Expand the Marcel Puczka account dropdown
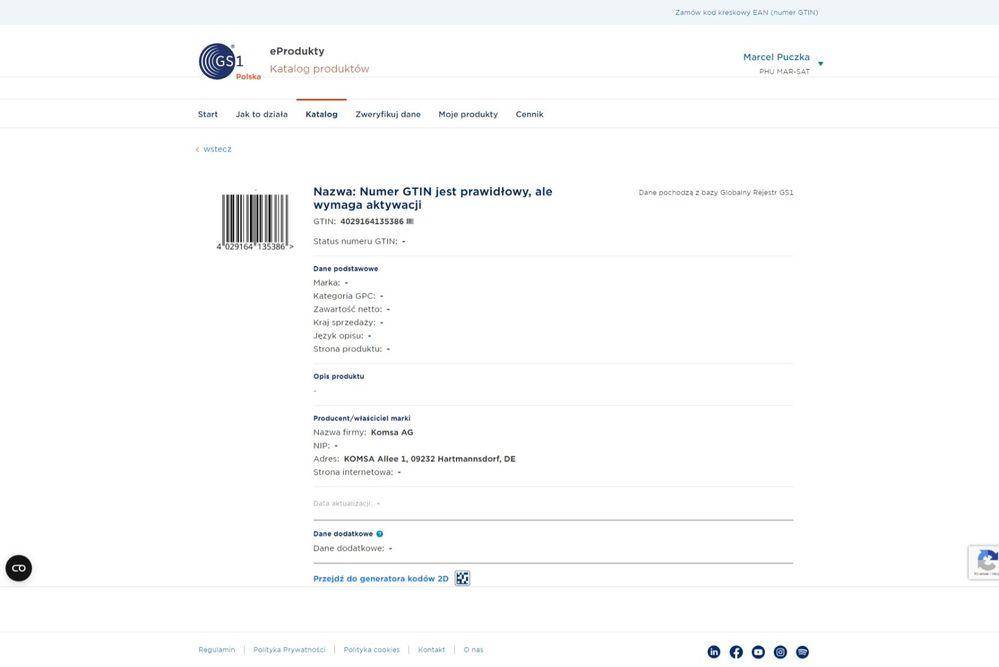 821,63
